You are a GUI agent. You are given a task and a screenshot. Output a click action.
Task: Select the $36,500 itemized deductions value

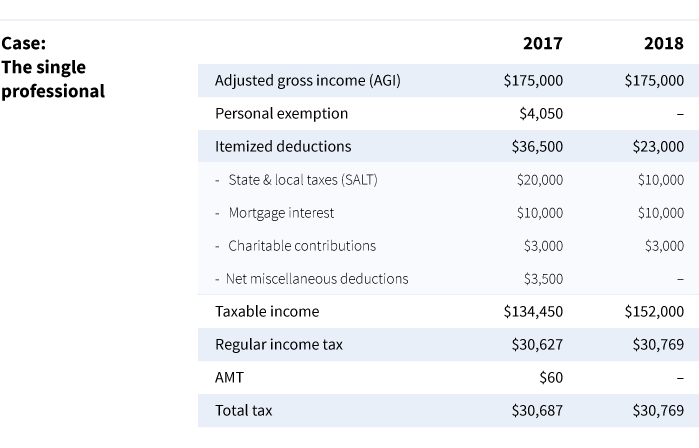tap(537, 147)
